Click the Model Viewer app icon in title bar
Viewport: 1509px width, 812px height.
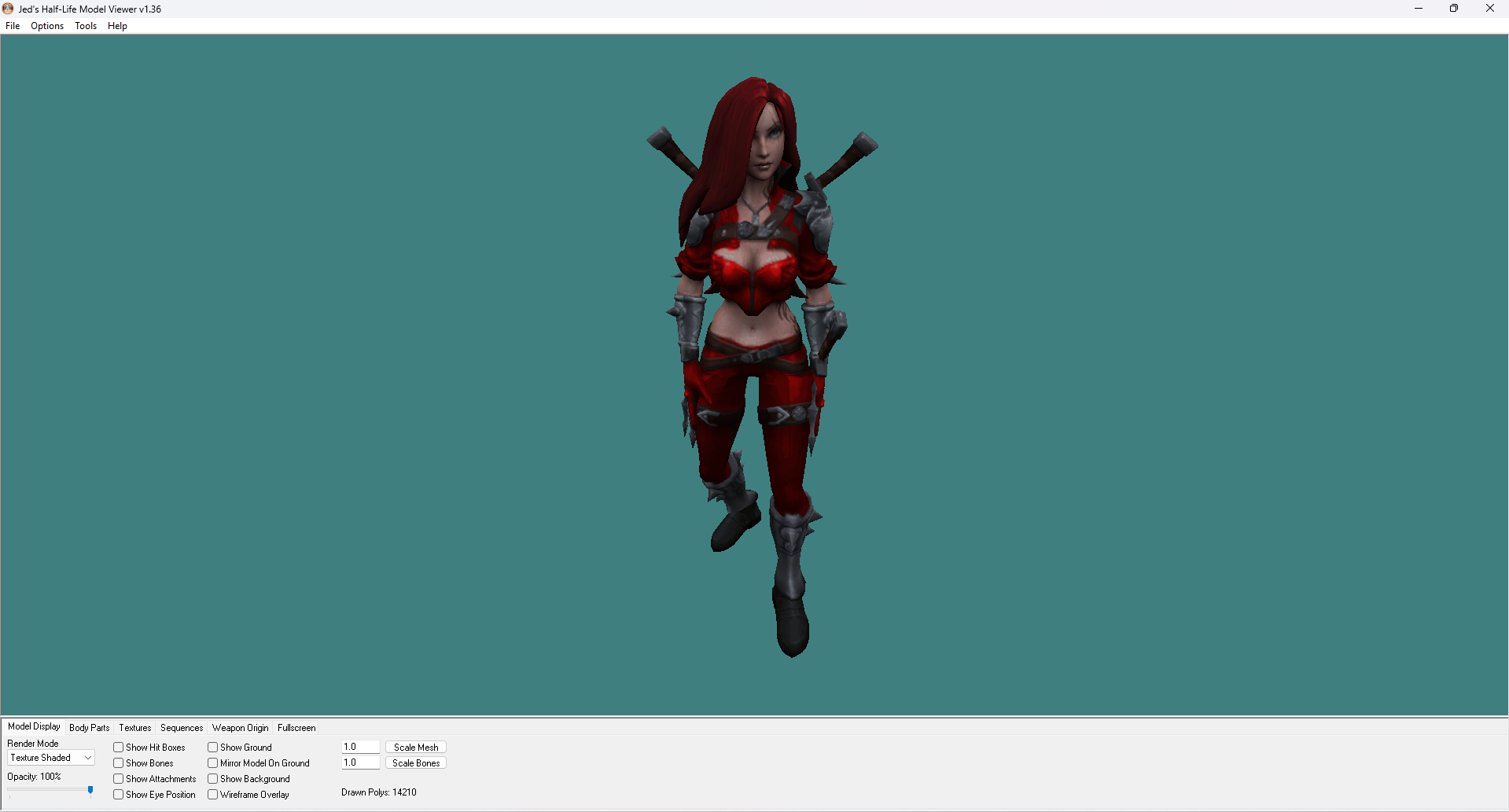(8, 9)
